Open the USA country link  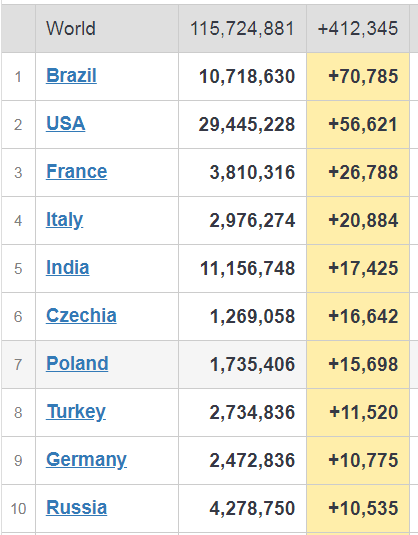coord(66,124)
